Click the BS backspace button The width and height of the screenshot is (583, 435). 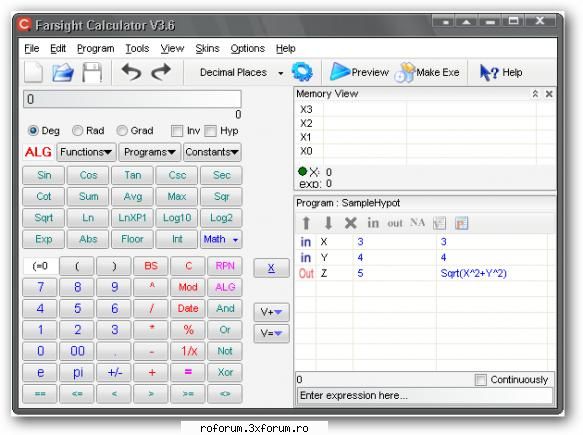(x=151, y=266)
